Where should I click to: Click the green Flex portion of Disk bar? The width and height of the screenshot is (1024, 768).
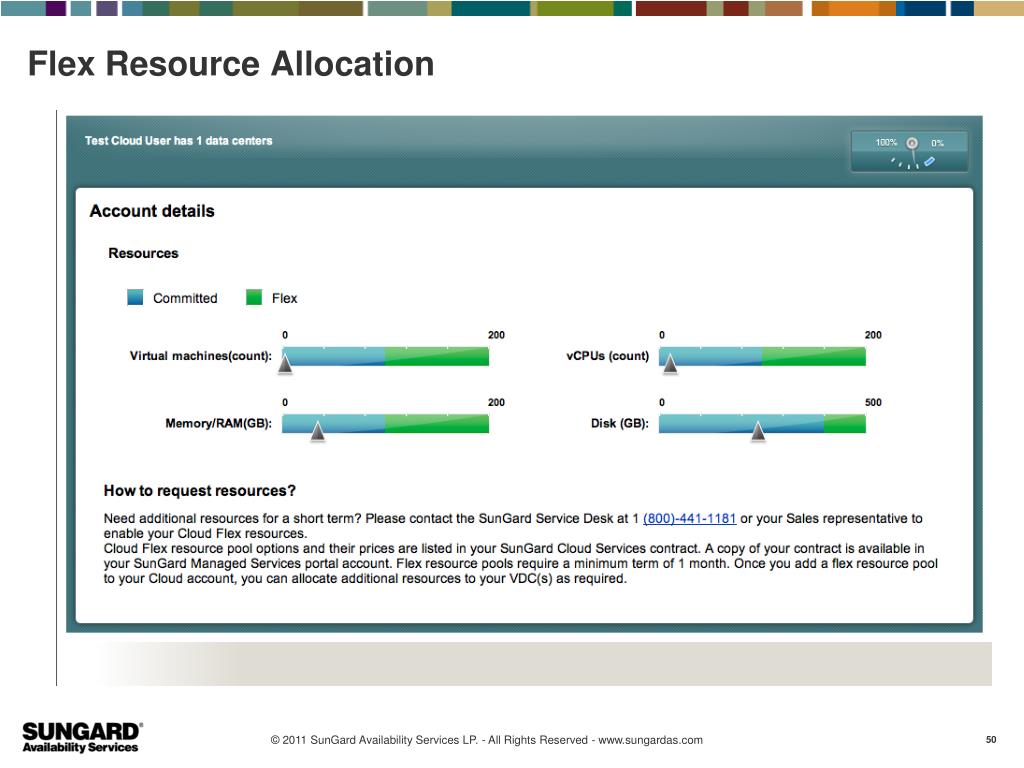pyautogui.click(x=845, y=423)
